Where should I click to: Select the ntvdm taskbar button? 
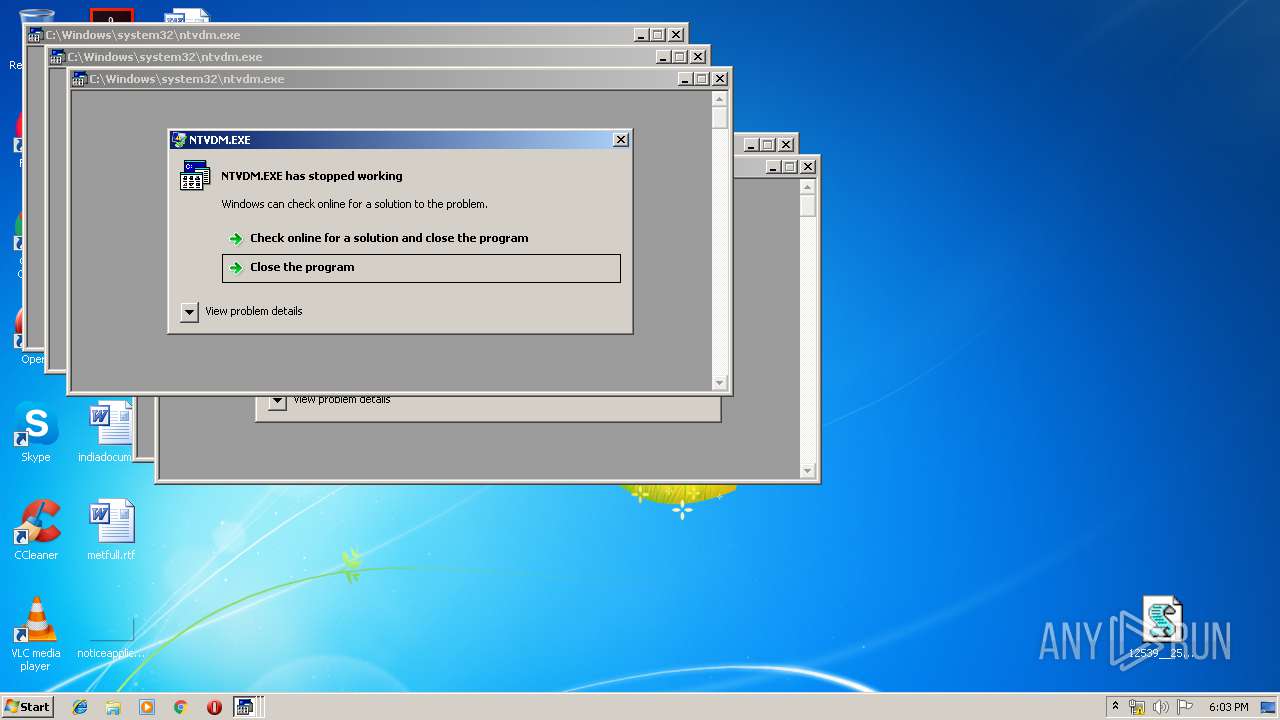coord(247,707)
